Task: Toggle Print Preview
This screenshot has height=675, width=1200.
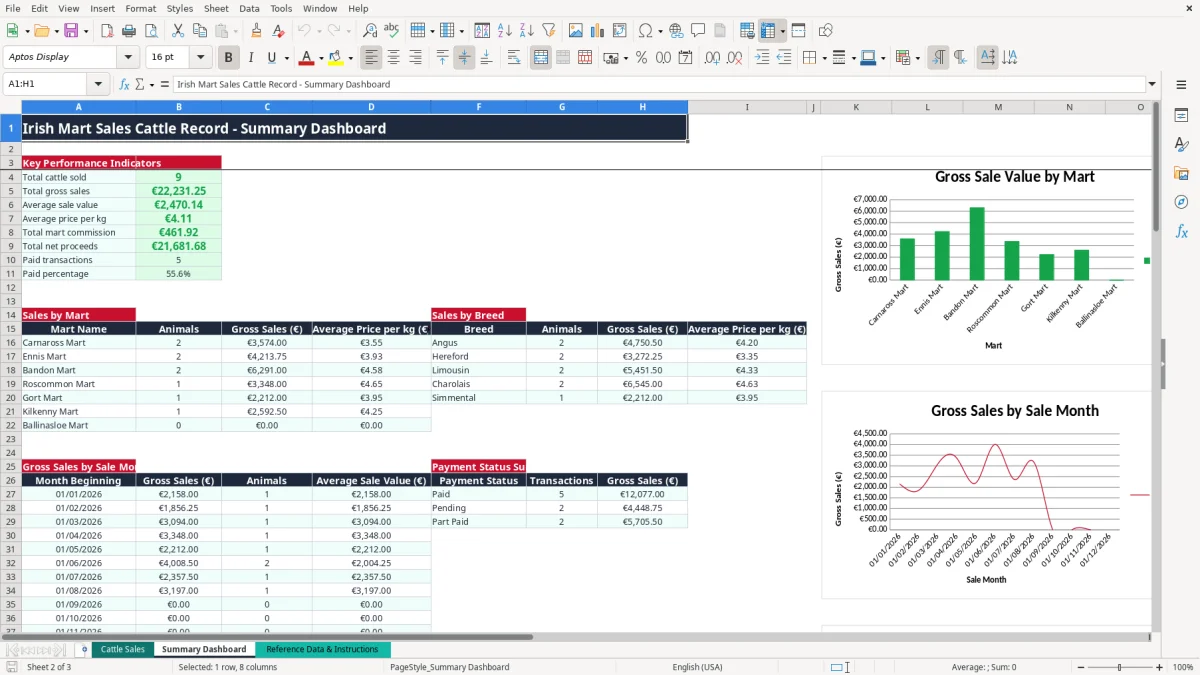Action: pos(153,31)
